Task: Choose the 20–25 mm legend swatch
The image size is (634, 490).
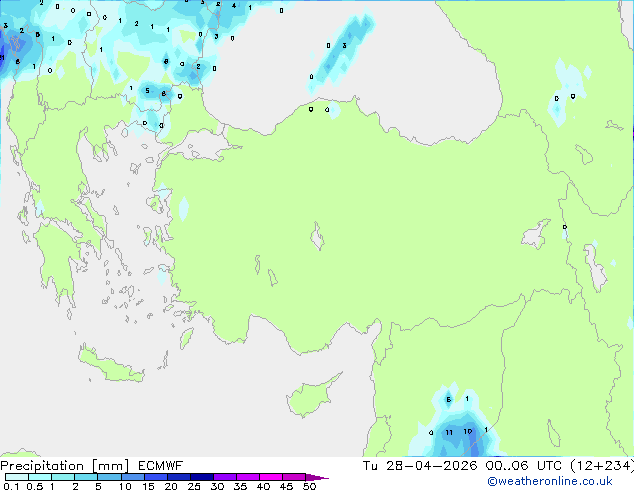Action: click(178, 477)
